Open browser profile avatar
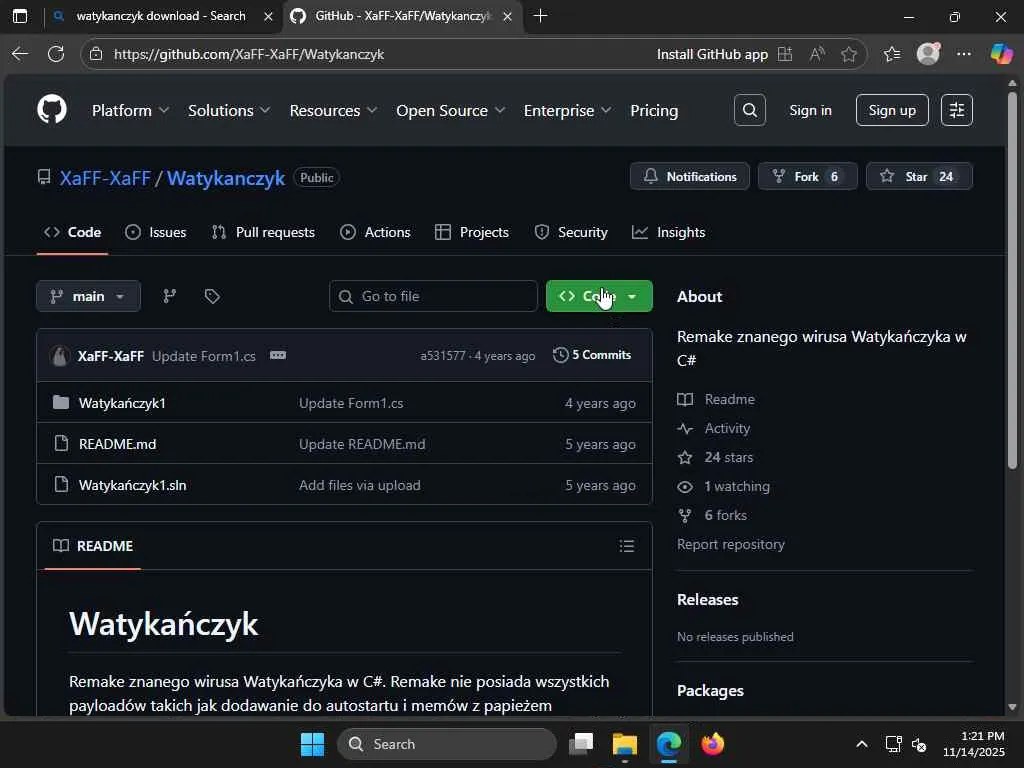The height and width of the screenshot is (768, 1024). click(x=928, y=54)
